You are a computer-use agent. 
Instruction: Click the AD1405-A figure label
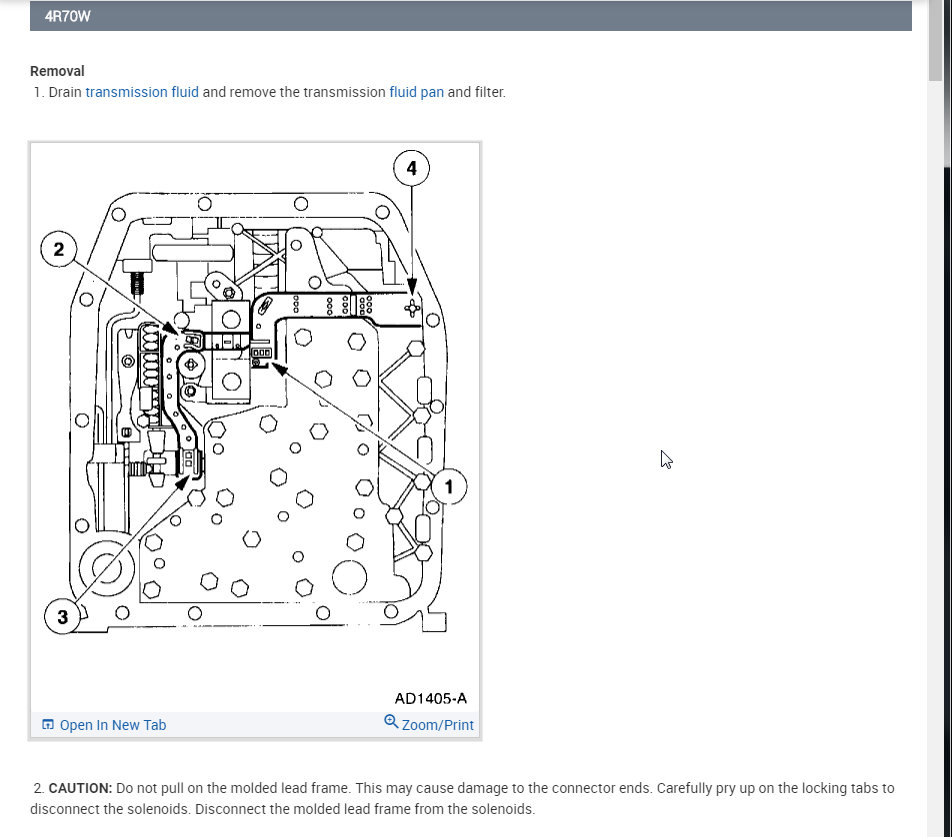430,699
